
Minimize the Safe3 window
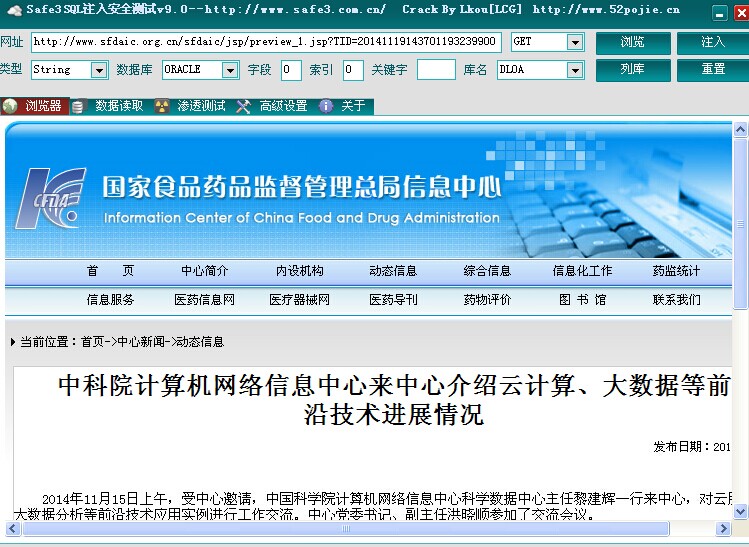pyautogui.click(x=720, y=13)
